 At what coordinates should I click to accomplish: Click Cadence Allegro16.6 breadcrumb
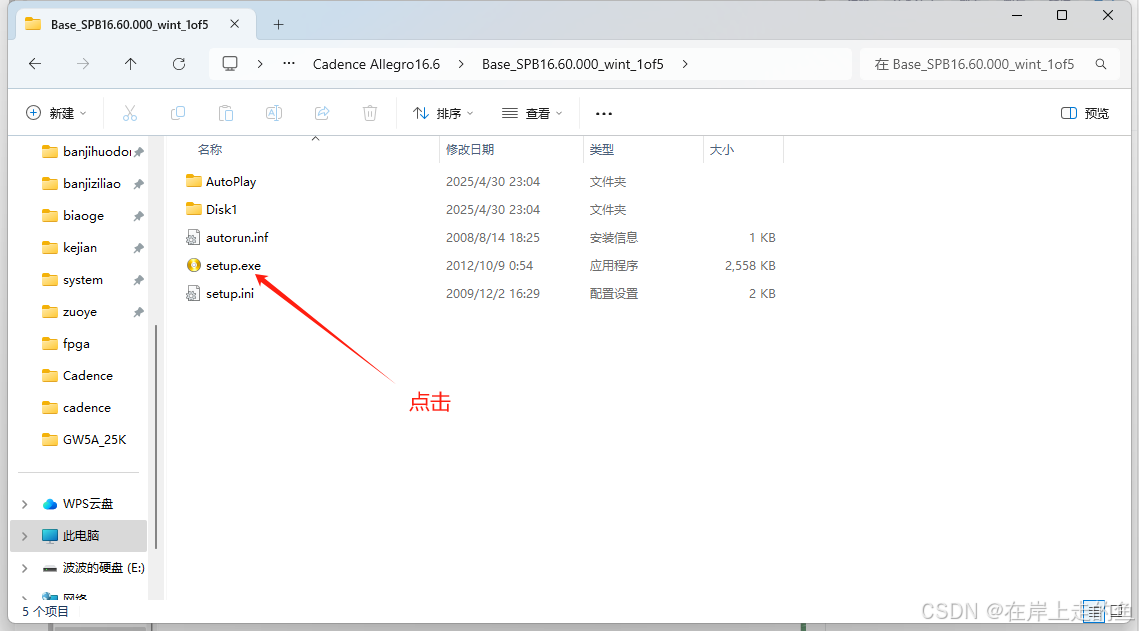coord(376,64)
